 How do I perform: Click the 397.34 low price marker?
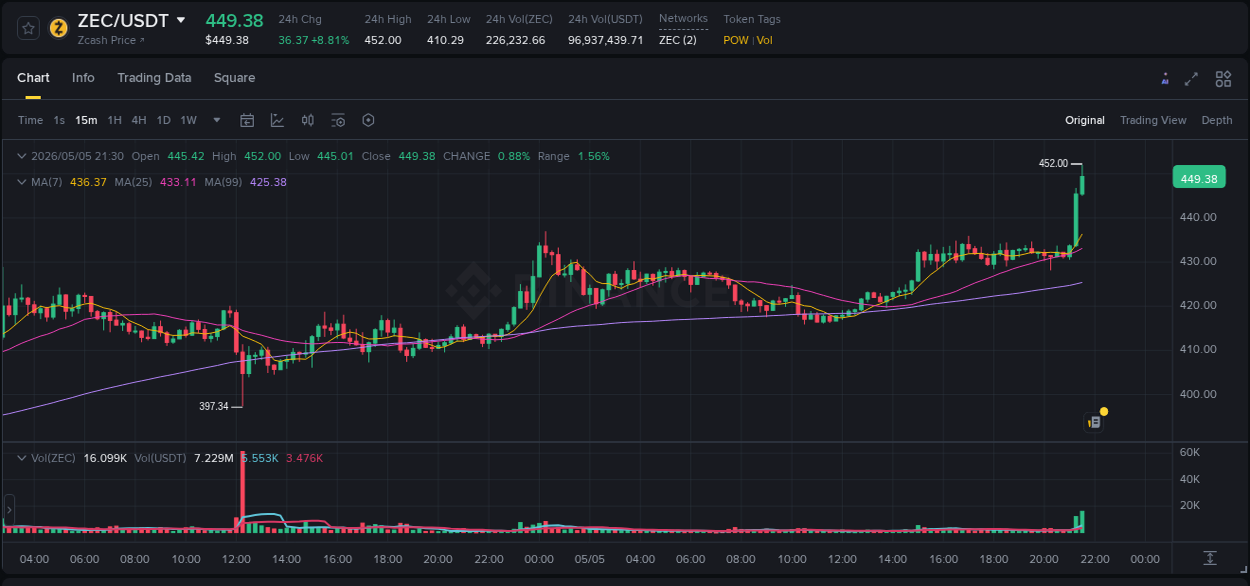click(x=214, y=406)
